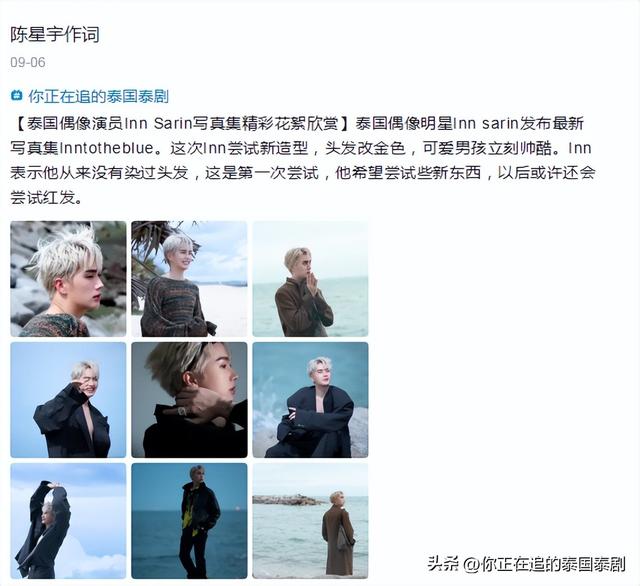Open the photo with palm tree and beach
Image resolution: width=640 pixels, height=586 pixels.
(x=189, y=279)
